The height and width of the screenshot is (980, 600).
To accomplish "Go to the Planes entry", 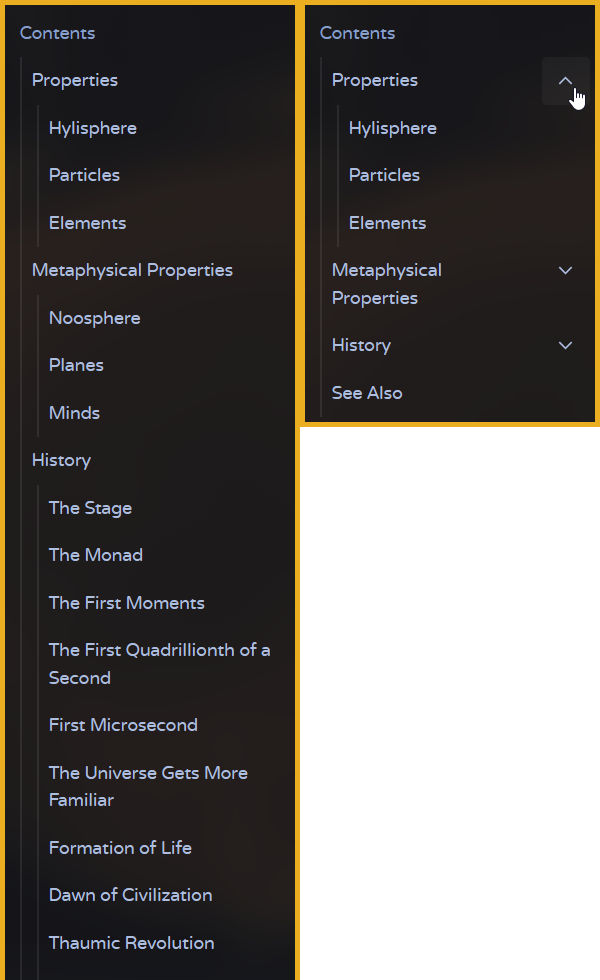I will tap(76, 365).
